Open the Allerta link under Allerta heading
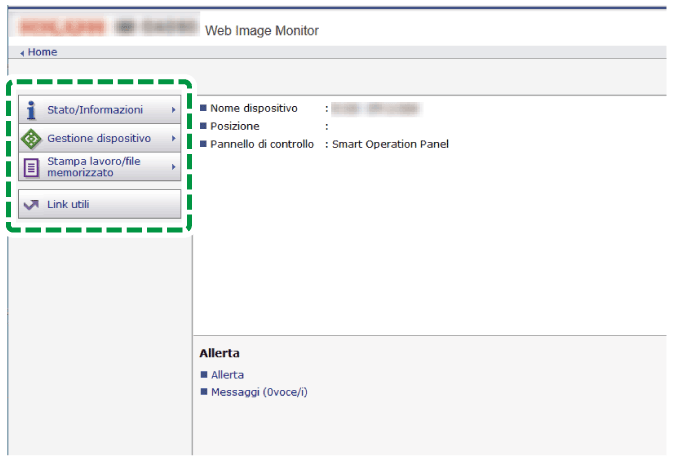The height and width of the screenshot is (460, 675). pos(227,375)
